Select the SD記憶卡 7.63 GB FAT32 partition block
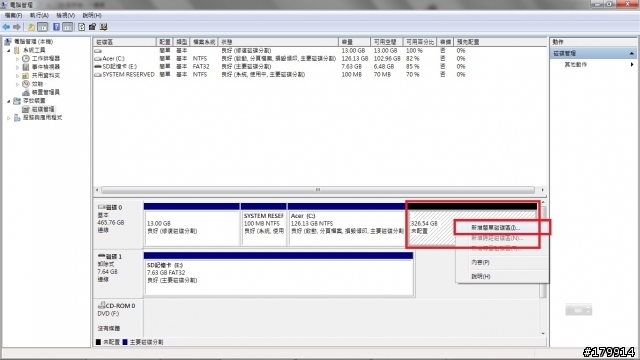Image resolution: width=640 pixels, height=360 pixels. pyautogui.click(x=279, y=273)
